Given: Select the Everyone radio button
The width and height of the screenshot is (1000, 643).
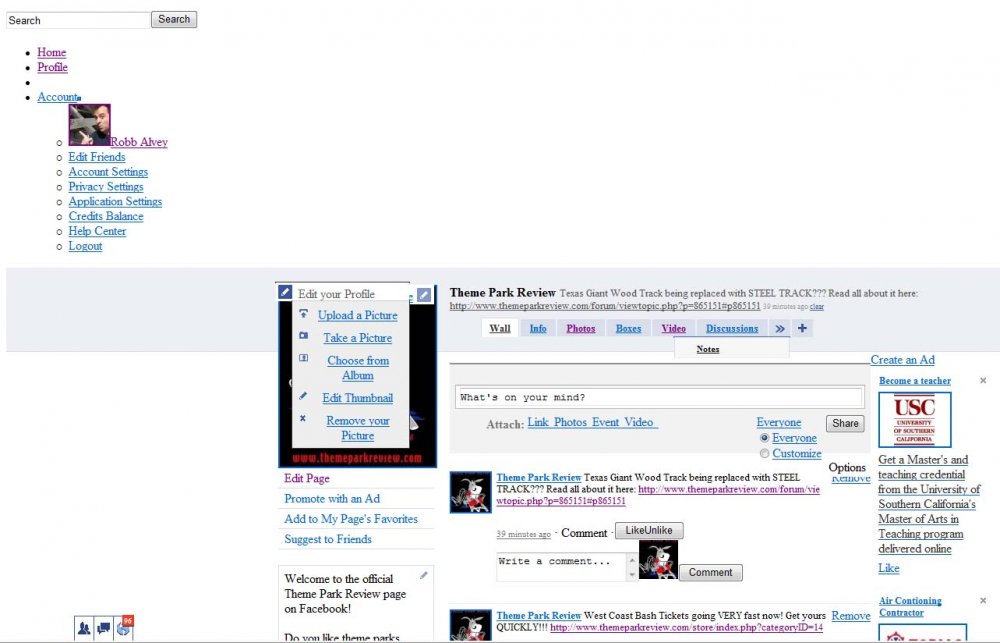Looking at the screenshot, I should [765, 438].
